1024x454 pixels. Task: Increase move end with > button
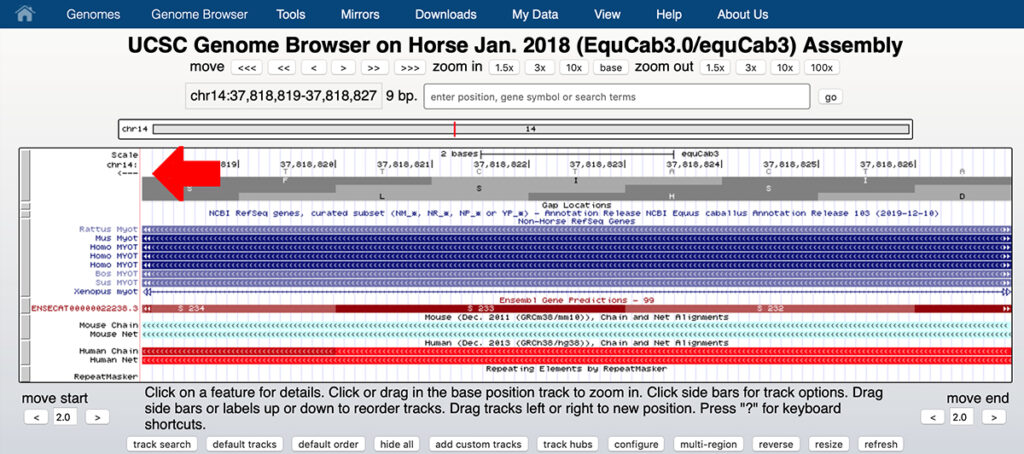point(994,417)
